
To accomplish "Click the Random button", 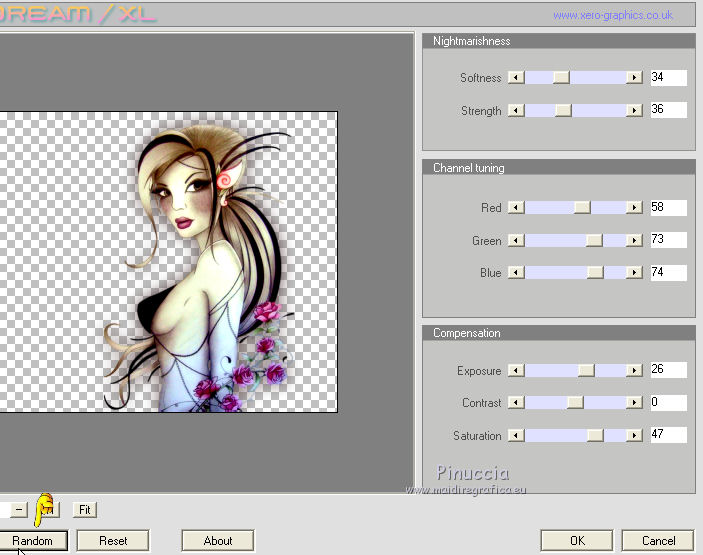I will coord(32,541).
